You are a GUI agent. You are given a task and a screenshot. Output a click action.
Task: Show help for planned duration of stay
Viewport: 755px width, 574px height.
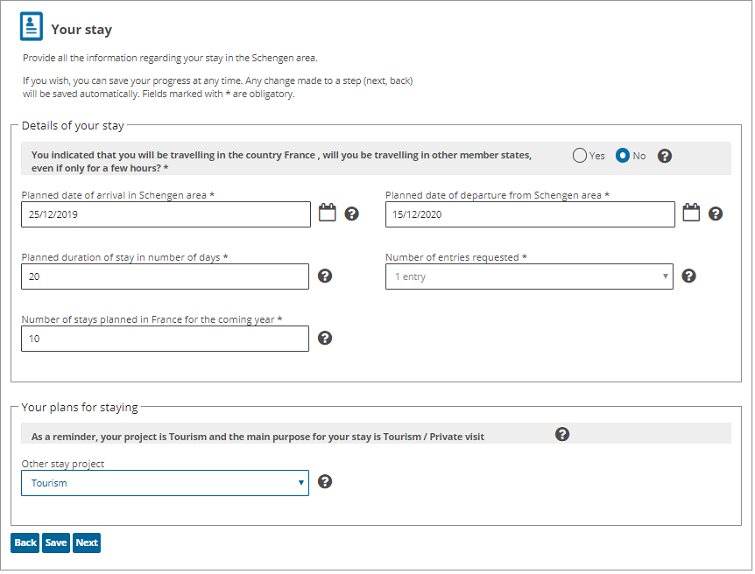(324, 276)
